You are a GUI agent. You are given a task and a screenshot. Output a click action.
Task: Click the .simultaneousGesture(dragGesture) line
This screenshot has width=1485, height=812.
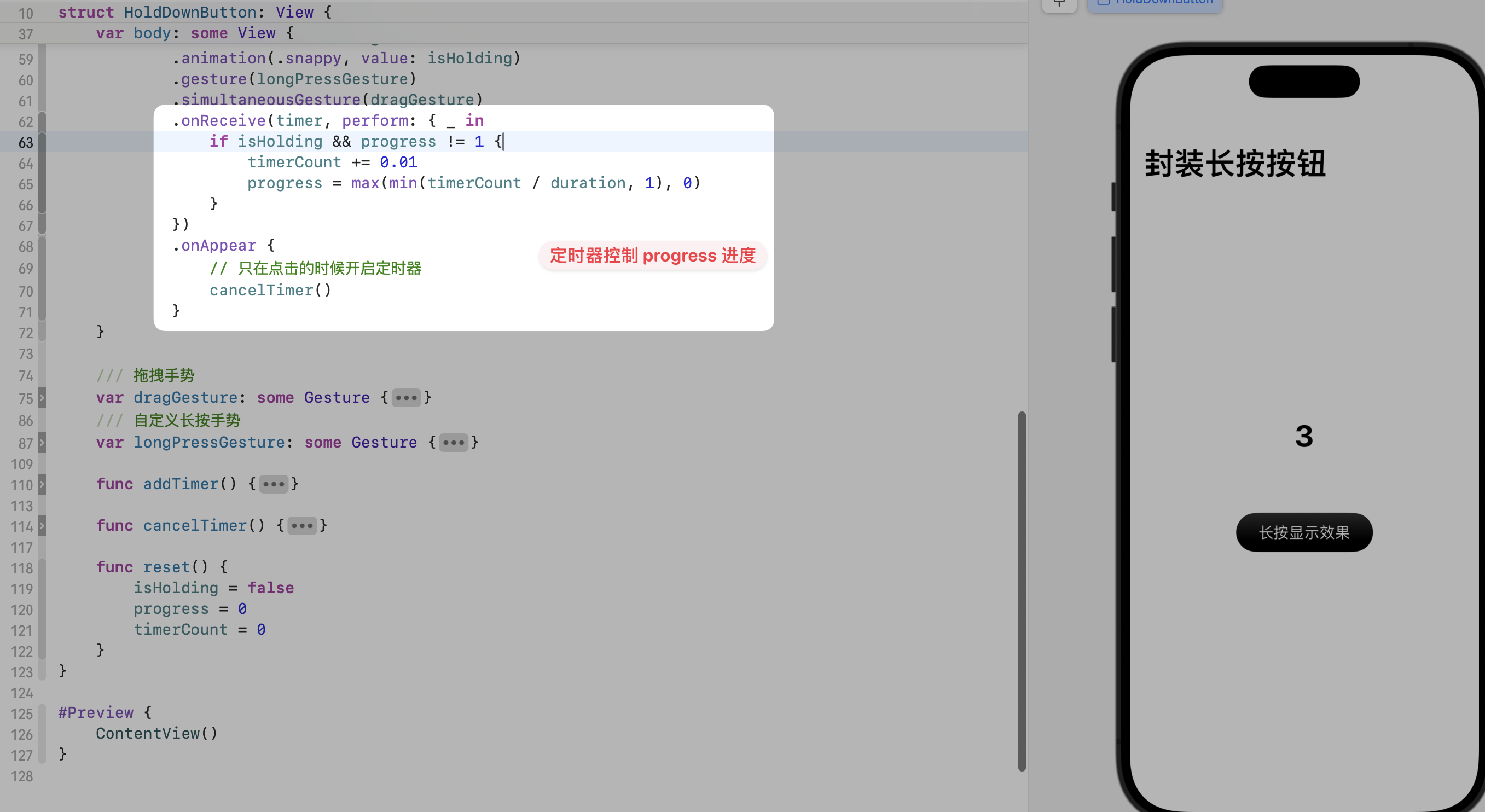tap(327, 100)
